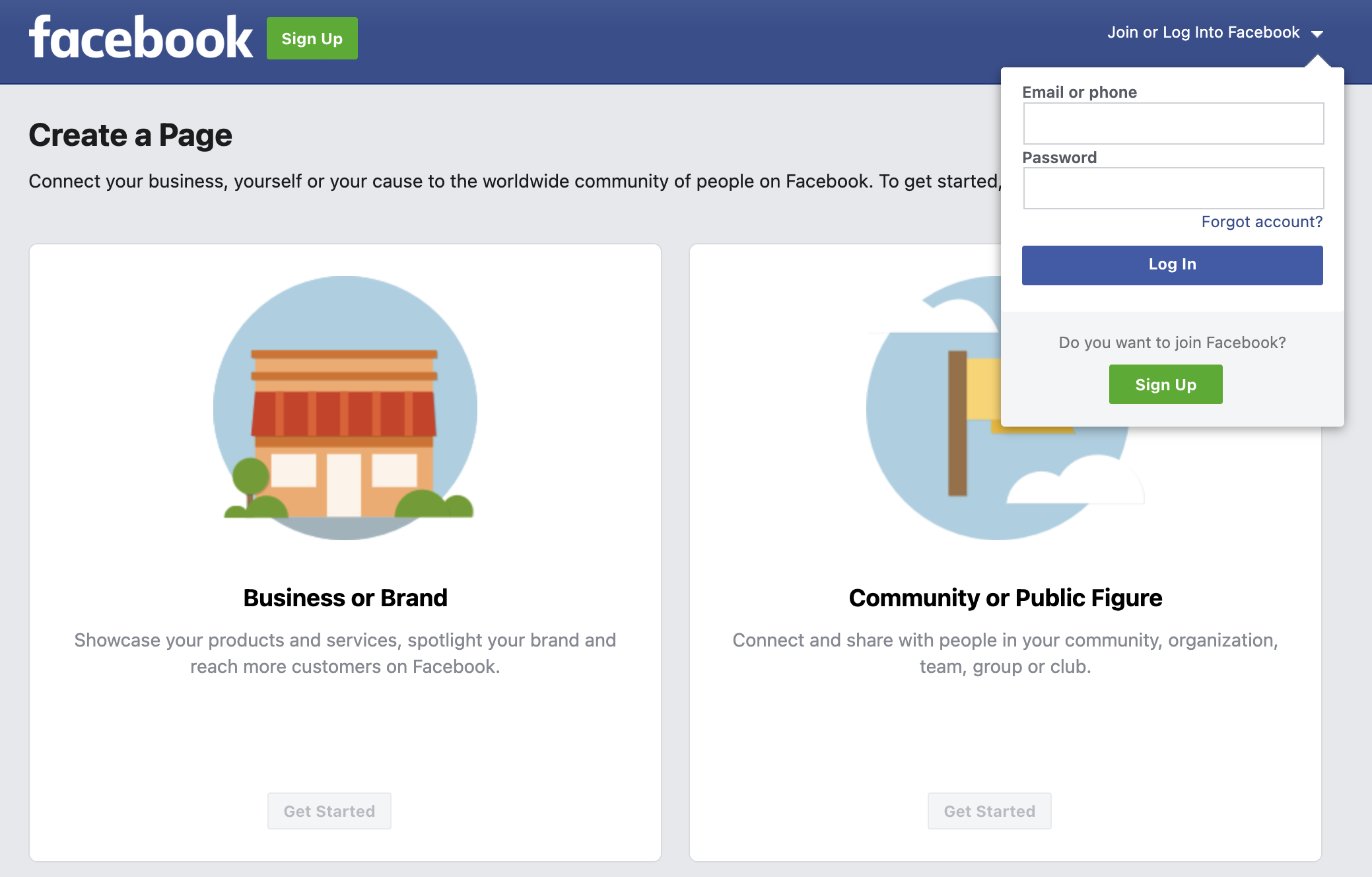Click the green Sign Up button in the dropdown
The height and width of the screenshot is (877, 1372).
tap(1165, 384)
